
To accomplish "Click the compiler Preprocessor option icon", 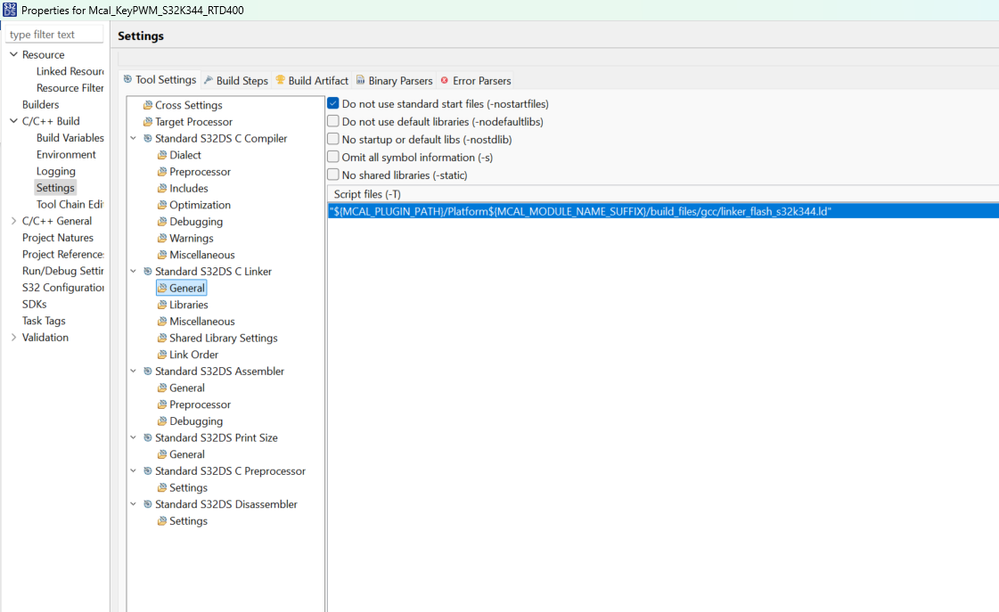I will pyautogui.click(x=162, y=171).
